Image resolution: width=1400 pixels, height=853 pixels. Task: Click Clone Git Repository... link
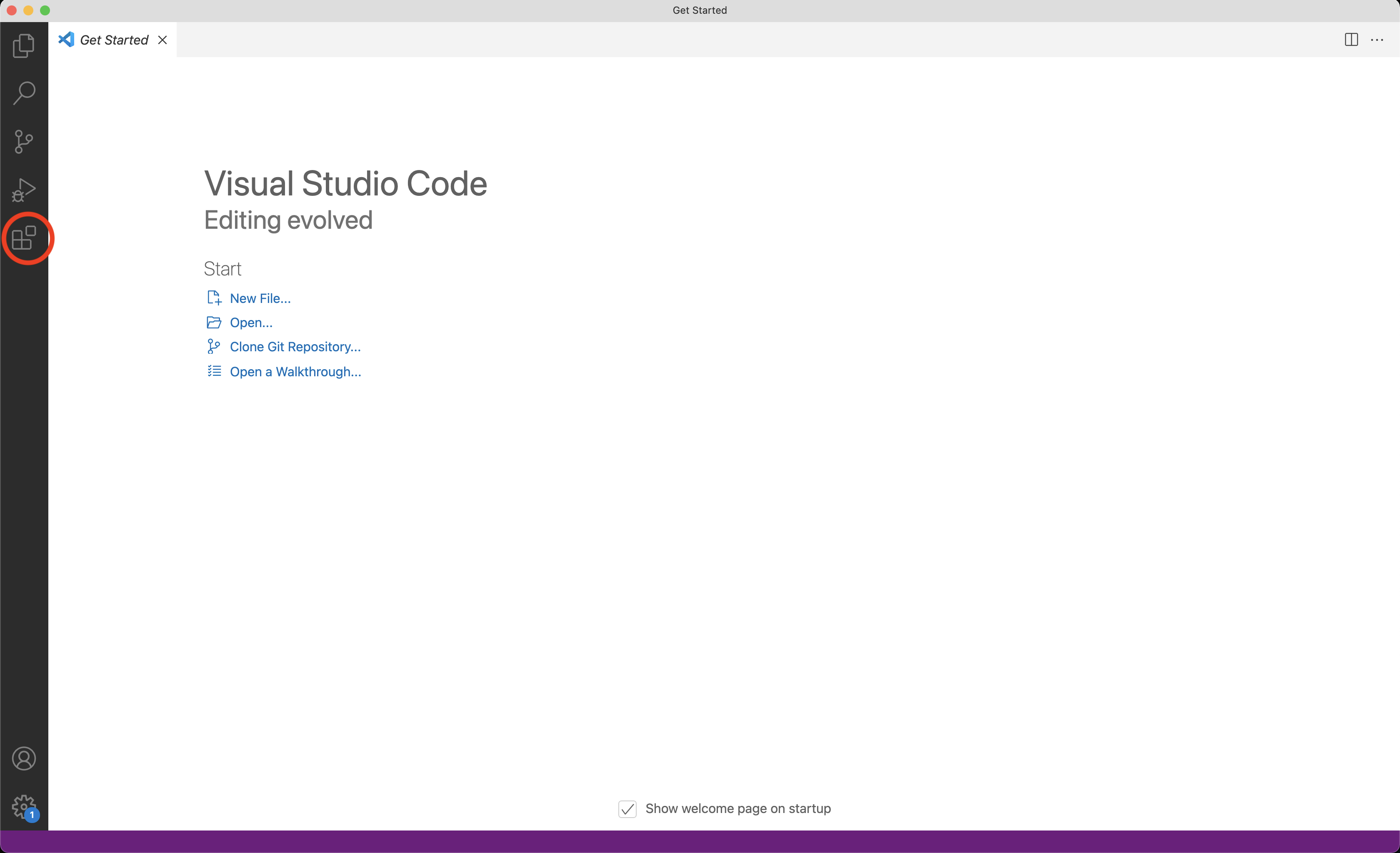[295, 347]
